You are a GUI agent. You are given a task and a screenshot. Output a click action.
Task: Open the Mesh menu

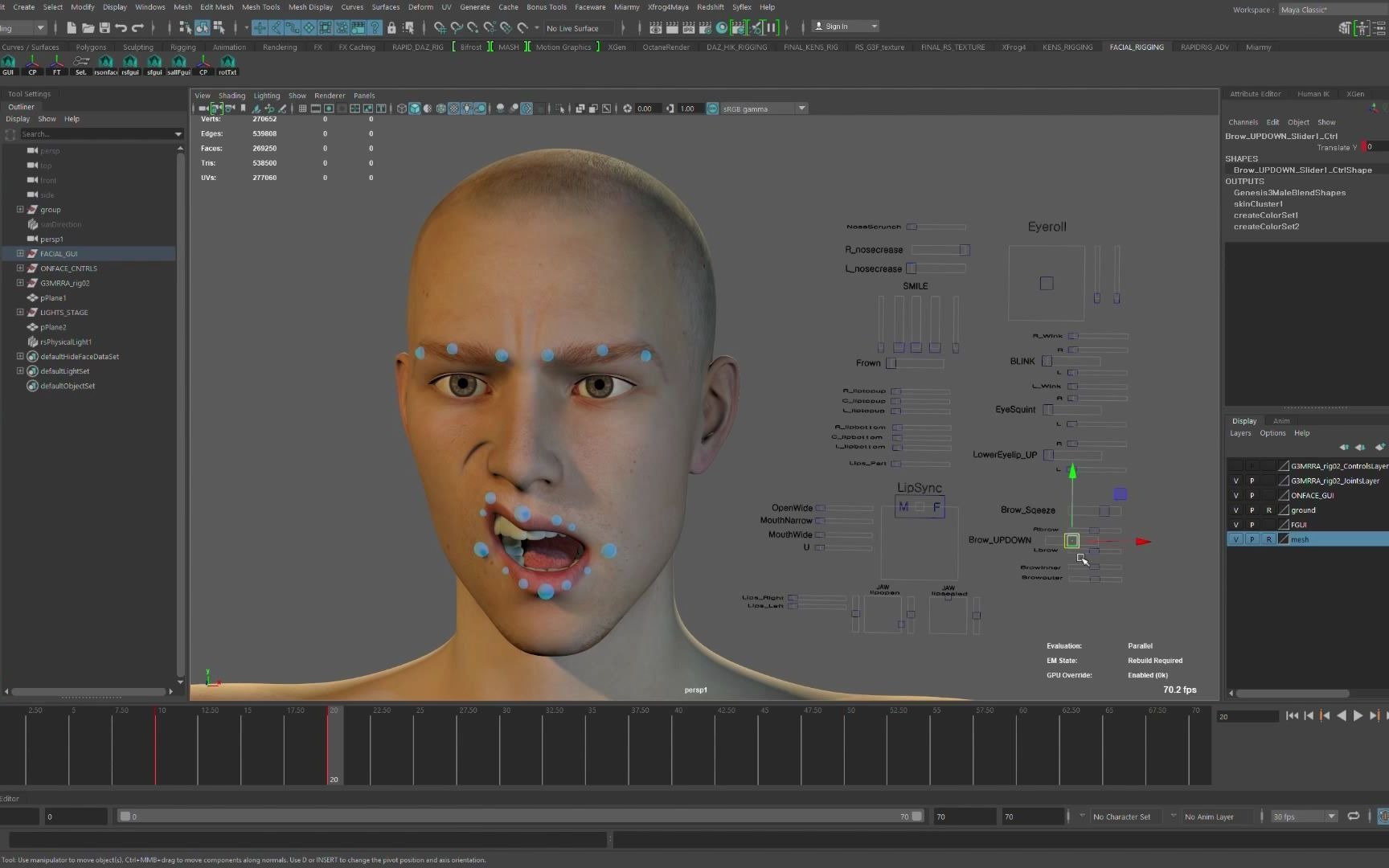pos(182,6)
